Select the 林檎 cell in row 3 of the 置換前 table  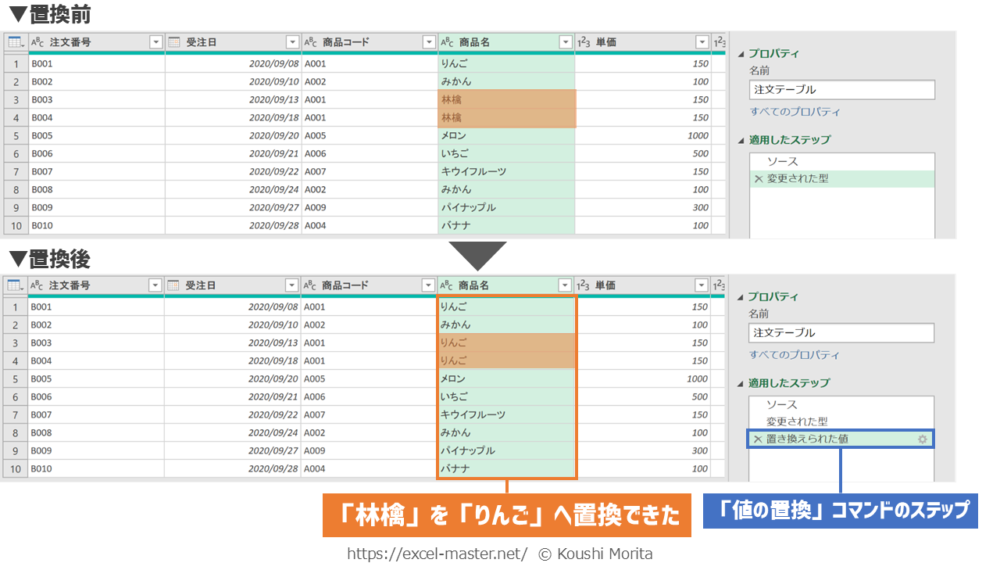[506, 100]
